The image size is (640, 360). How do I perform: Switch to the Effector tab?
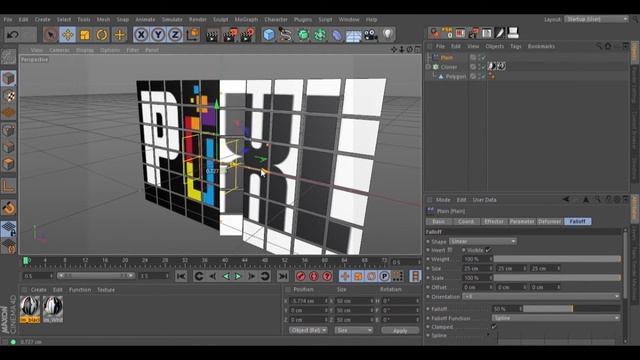pyautogui.click(x=493, y=221)
